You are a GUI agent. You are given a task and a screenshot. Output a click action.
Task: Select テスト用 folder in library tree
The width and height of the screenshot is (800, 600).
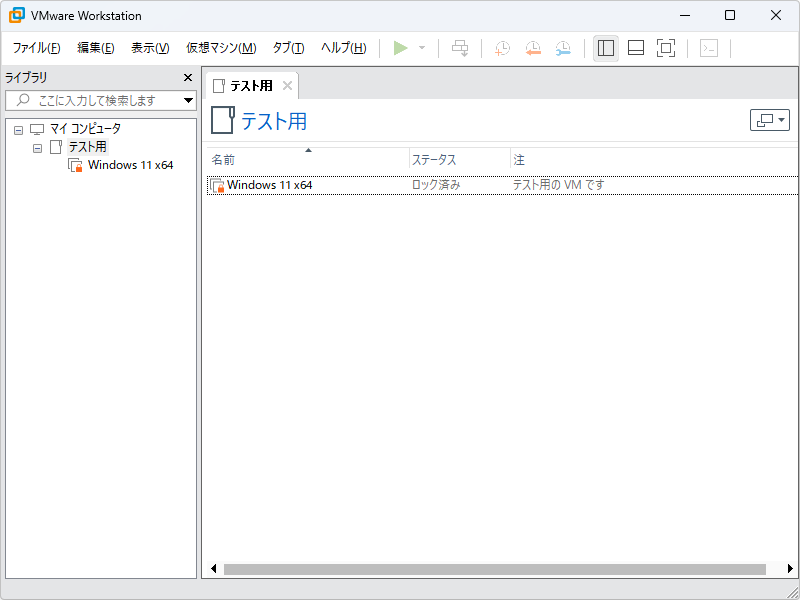(x=88, y=147)
